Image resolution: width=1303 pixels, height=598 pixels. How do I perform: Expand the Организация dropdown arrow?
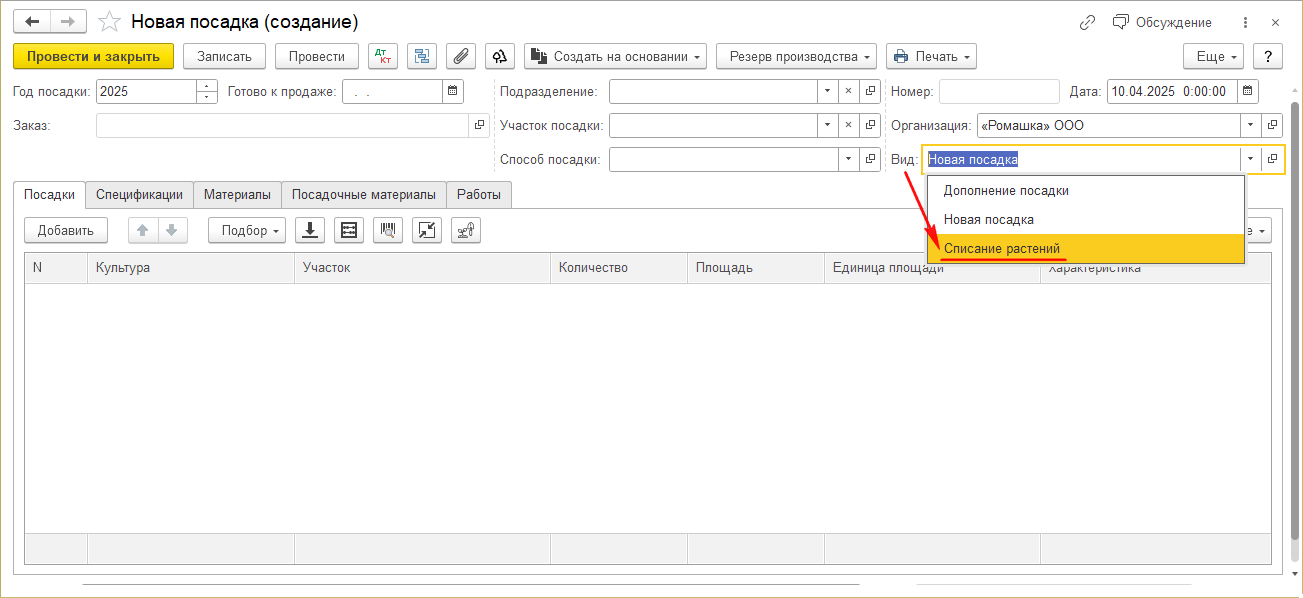point(1250,125)
